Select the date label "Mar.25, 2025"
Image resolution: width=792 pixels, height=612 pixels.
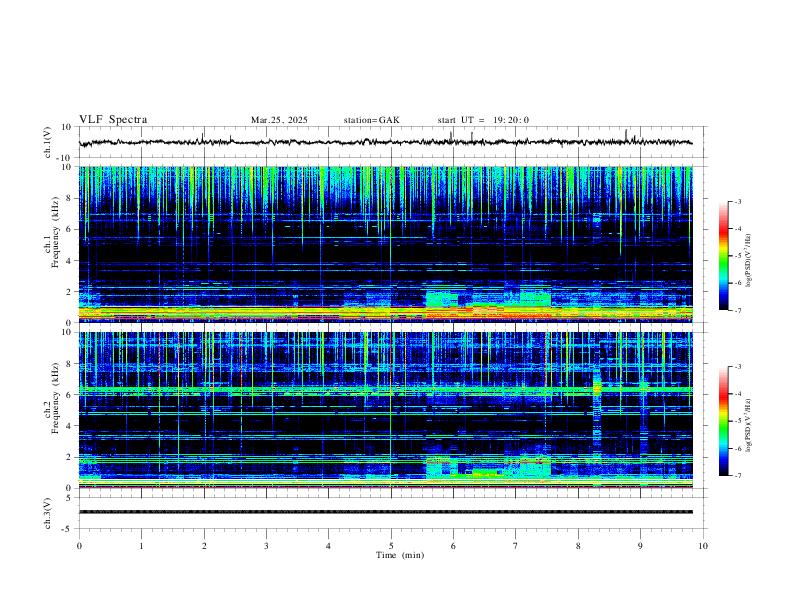pyautogui.click(x=279, y=120)
